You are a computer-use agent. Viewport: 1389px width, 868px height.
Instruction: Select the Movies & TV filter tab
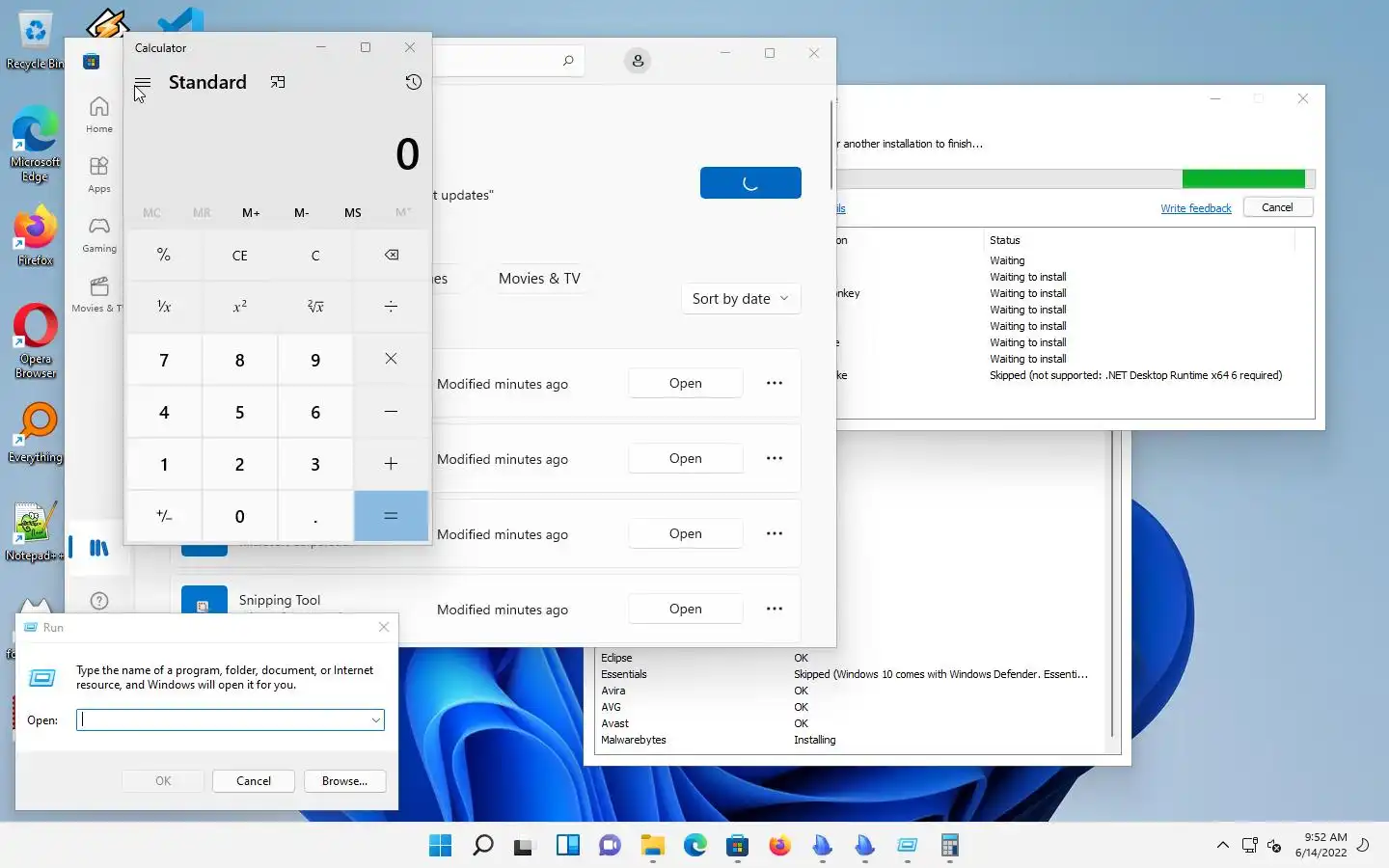pos(539,279)
